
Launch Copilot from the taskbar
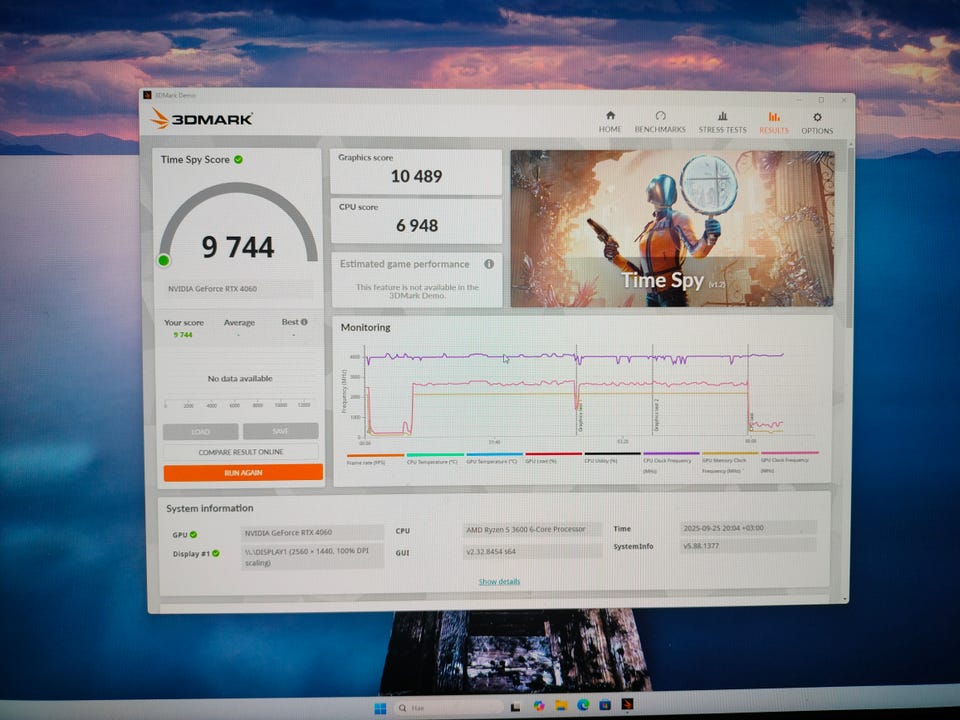tap(539, 706)
